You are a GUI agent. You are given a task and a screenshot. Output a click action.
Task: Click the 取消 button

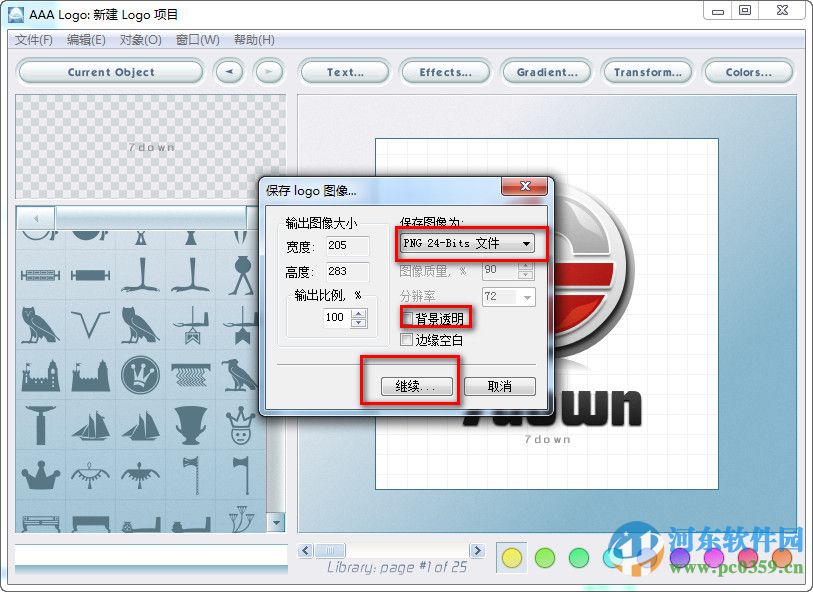tap(500, 386)
